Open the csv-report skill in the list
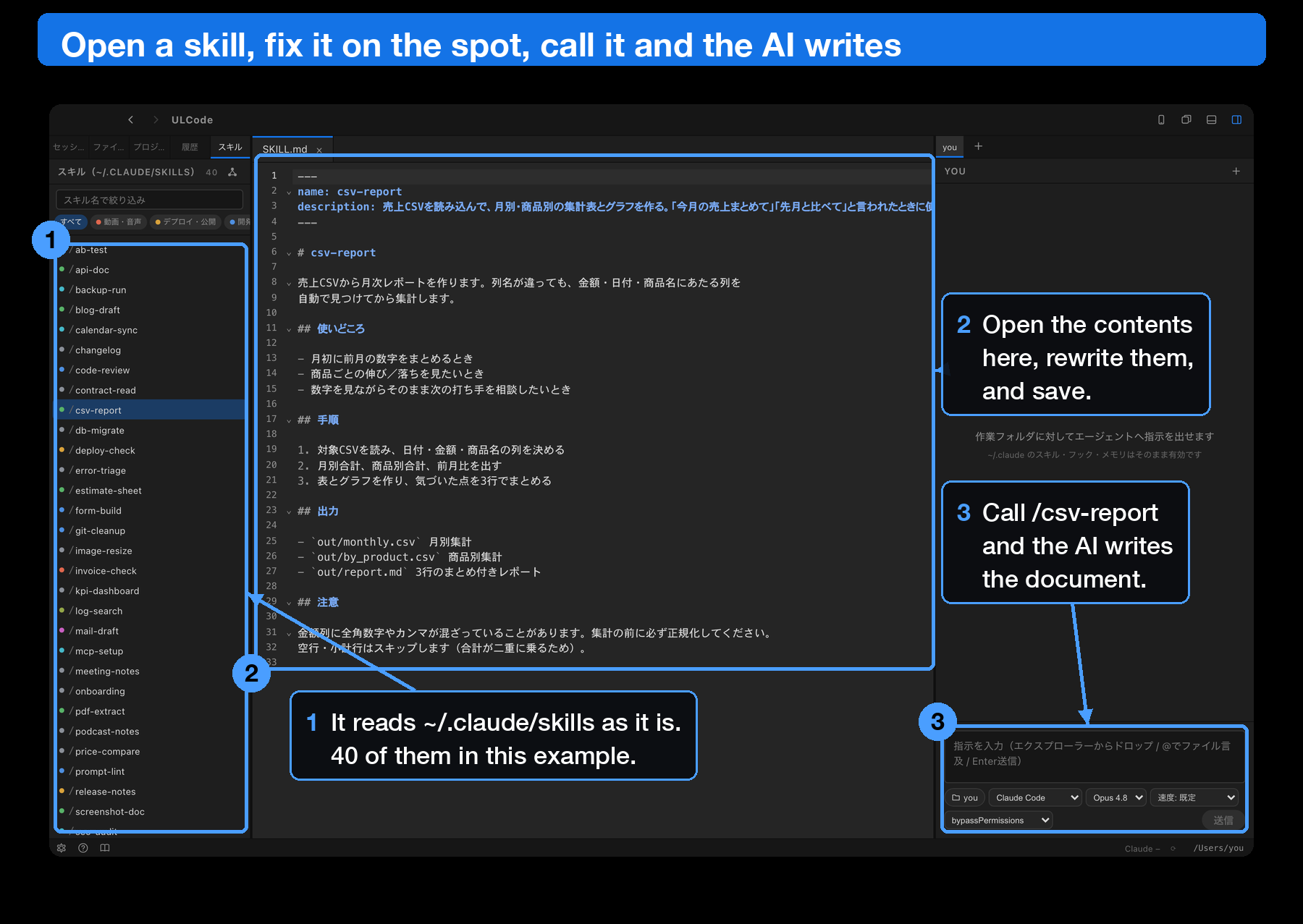The width and height of the screenshot is (1303, 924). tap(151, 410)
